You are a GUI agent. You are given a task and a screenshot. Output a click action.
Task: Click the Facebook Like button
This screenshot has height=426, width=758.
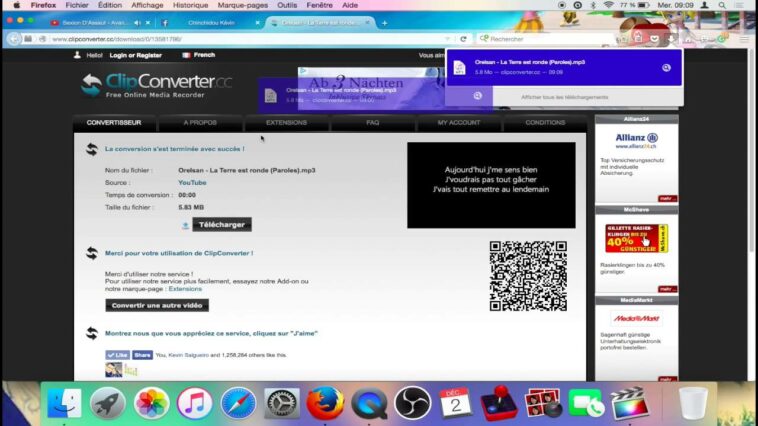pyautogui.click(x=118, y=355)
